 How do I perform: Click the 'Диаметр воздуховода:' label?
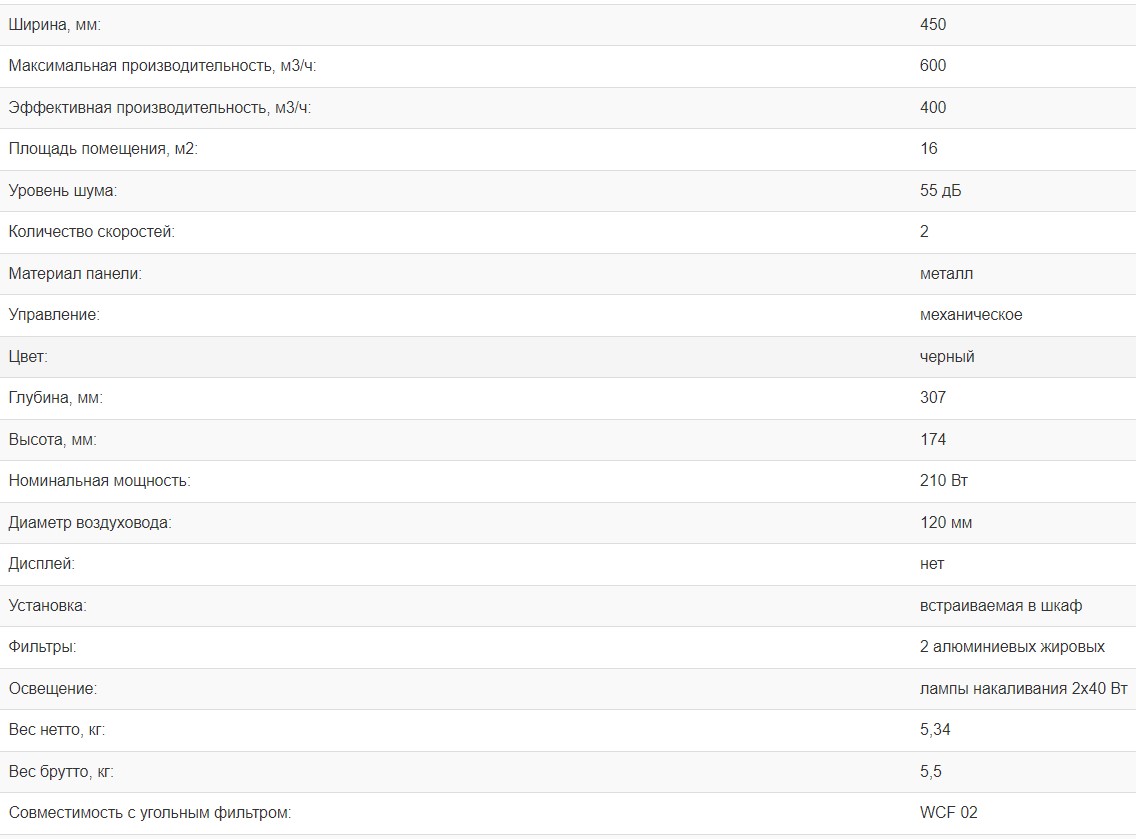point(90,522)
